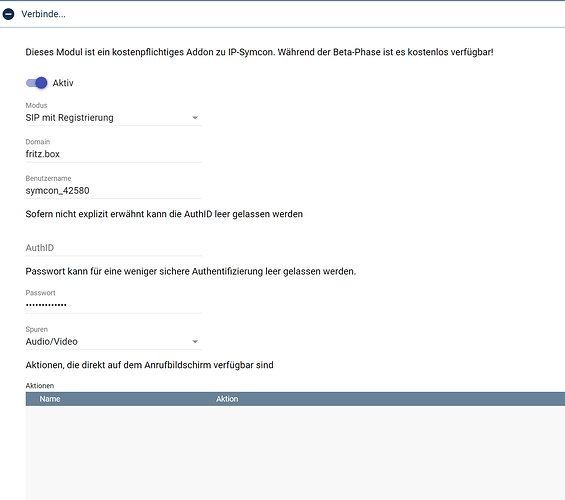The image size is (565, 500).
Task: Click the Benutzername field symcon_42580
Action: [114, 191]
